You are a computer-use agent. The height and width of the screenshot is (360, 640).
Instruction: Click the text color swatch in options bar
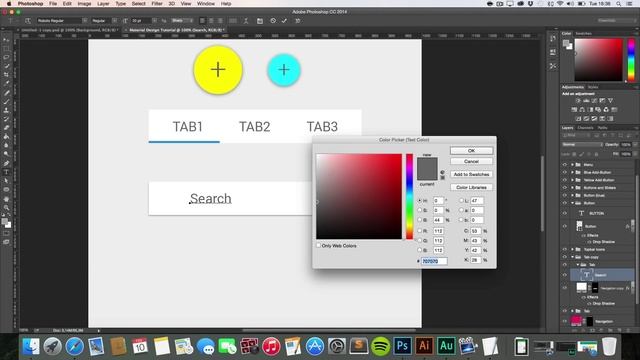[x=233, y=20]
